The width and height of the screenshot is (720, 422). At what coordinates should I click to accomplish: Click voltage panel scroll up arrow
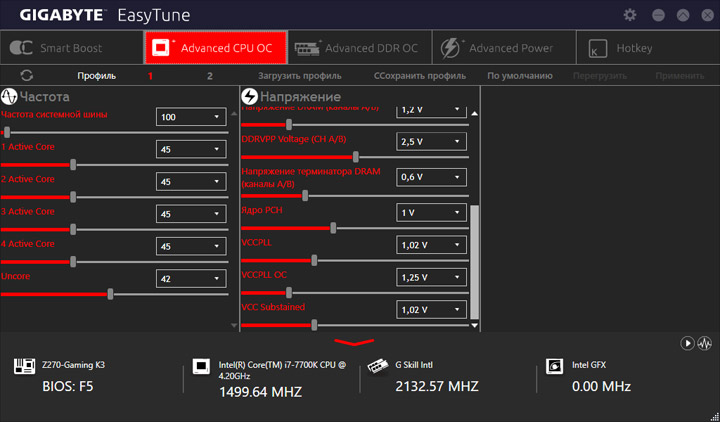[474, 113]
